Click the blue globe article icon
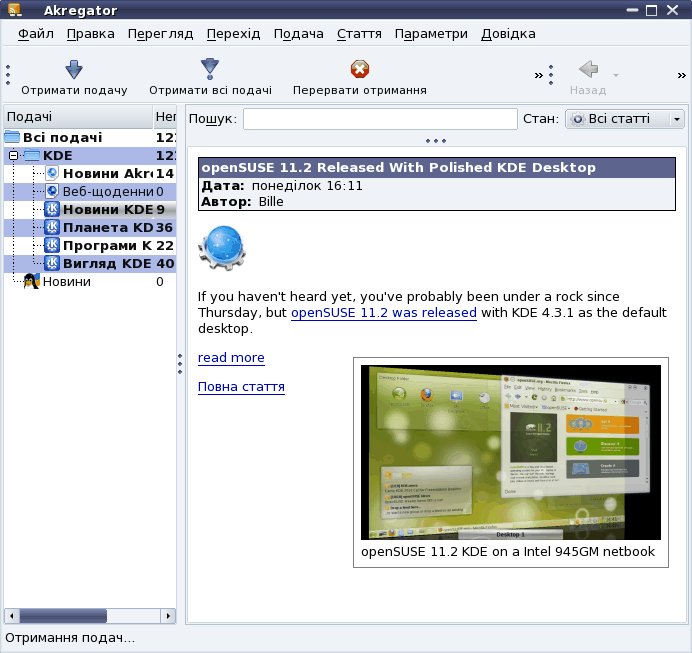The height and width of the screenshot is (653, 692). [x=222, y=248]
